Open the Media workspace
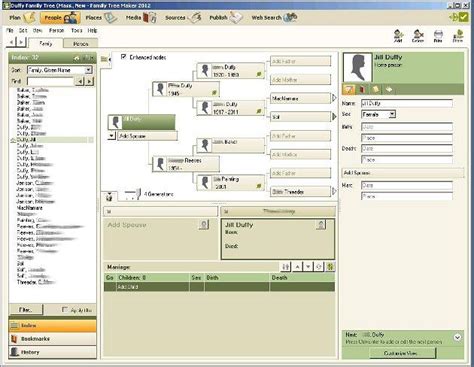Screen dimensions: 474x367 coord(141,18)
